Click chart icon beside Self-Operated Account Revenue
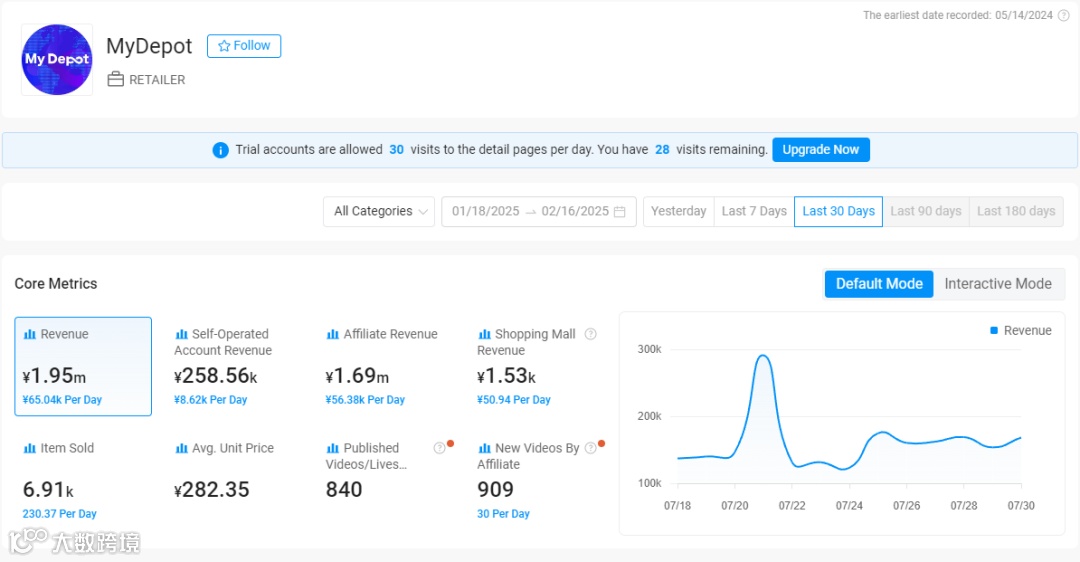The width and height of the screenshot is (1080, 562). (x=182, y=334)
